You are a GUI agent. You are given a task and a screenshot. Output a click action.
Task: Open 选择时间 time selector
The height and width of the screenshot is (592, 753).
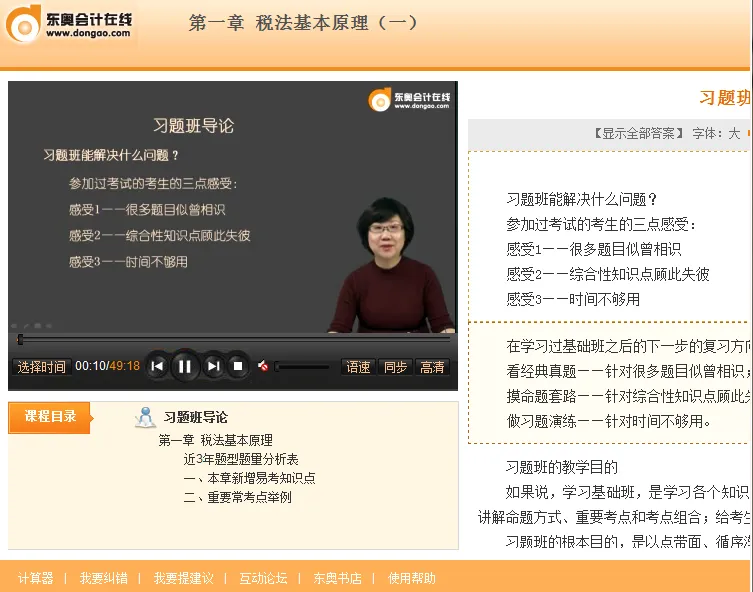pos(41,367)
